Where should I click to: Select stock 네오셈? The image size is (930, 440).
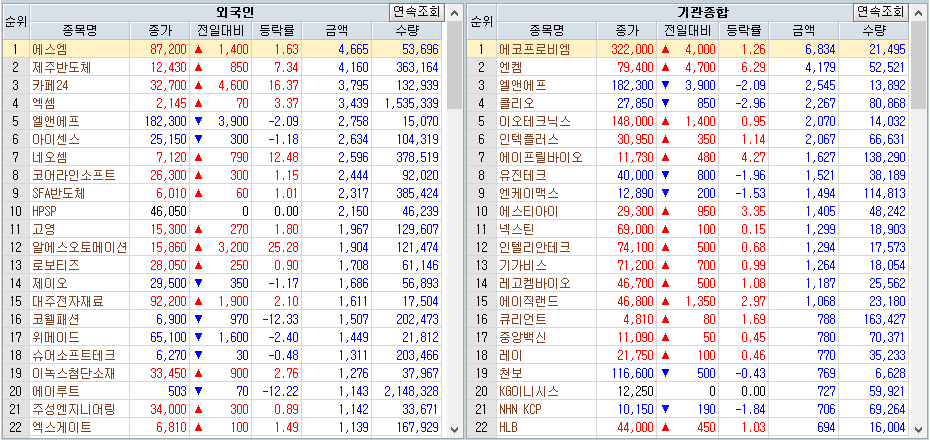(x=50, y=157)
